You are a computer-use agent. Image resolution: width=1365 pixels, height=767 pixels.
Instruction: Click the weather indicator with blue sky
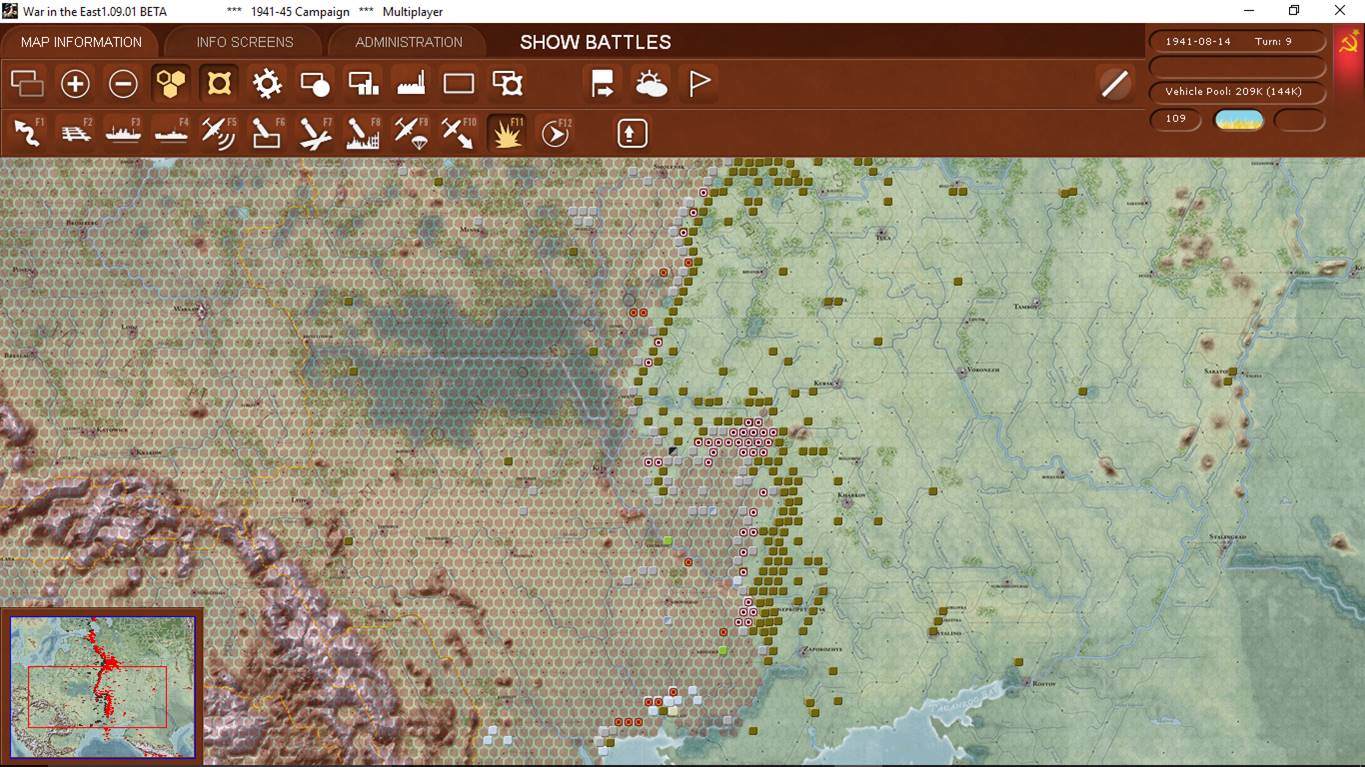click(1239, 120)
